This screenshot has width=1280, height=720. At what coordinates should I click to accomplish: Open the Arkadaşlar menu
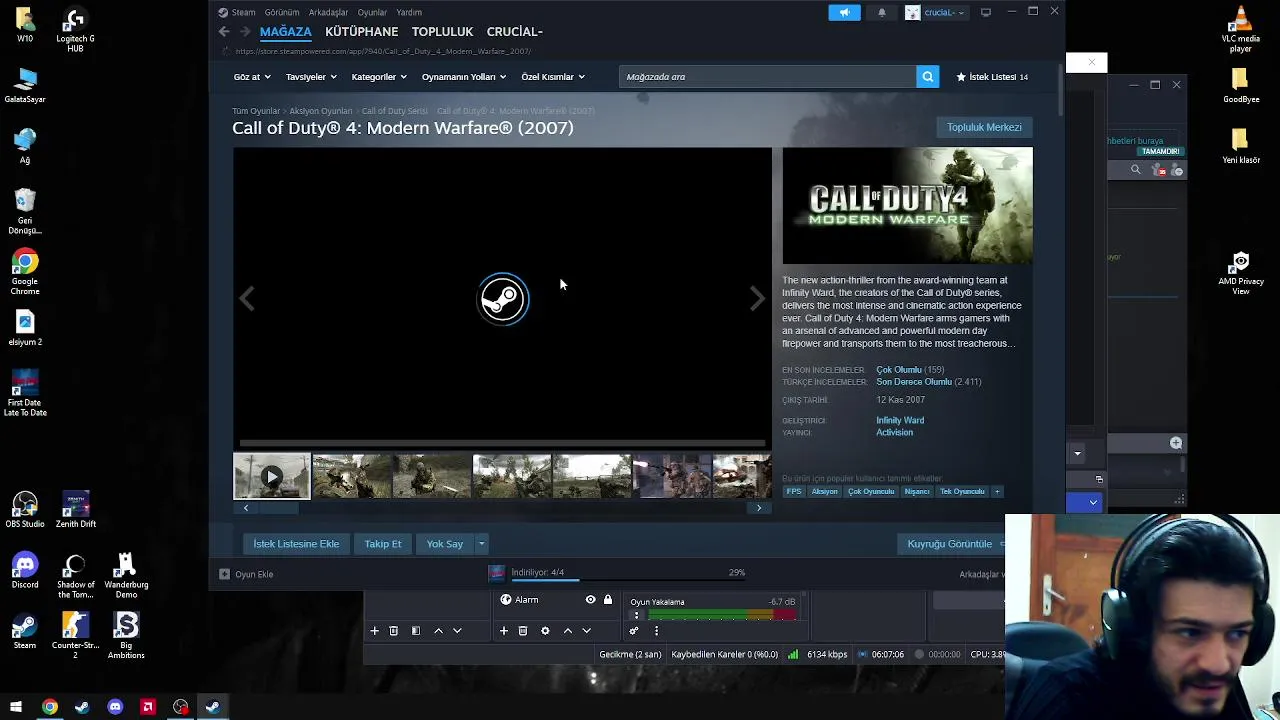pyautogui.click(x=328, y=12)
